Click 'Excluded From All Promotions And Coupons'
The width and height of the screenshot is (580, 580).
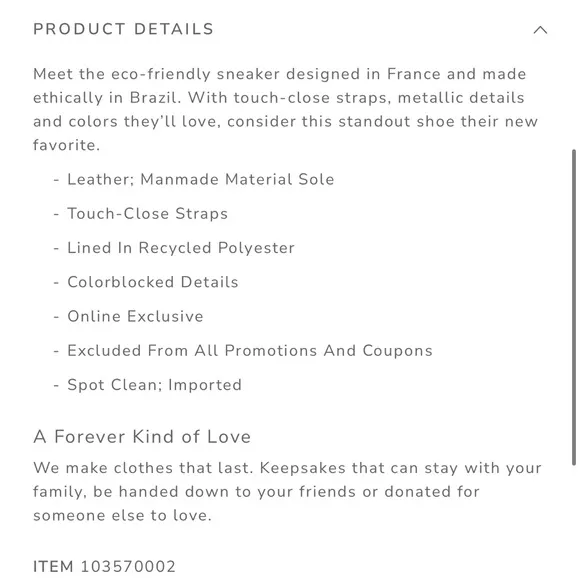coord(250,351)
